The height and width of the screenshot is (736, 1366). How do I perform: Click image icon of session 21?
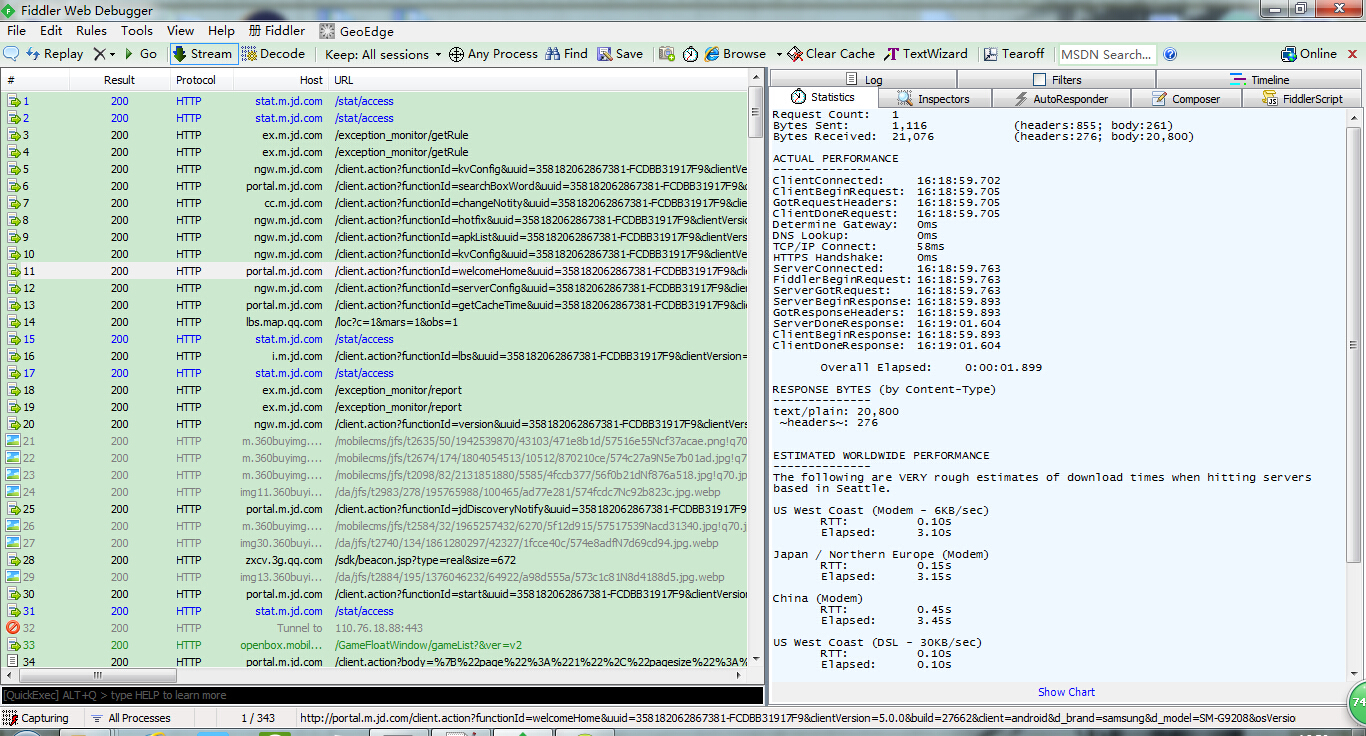13,441
